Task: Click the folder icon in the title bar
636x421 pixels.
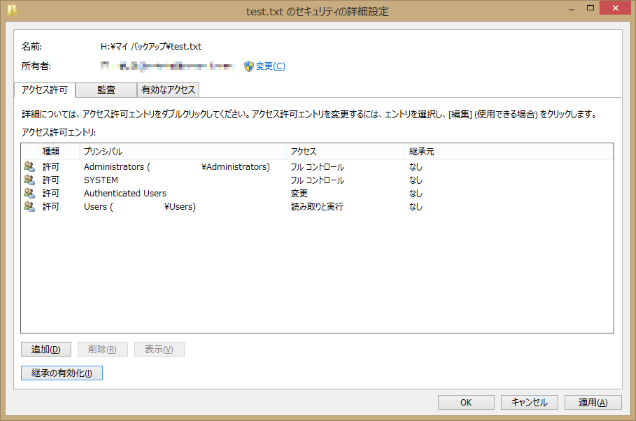Action: [12, 10]
